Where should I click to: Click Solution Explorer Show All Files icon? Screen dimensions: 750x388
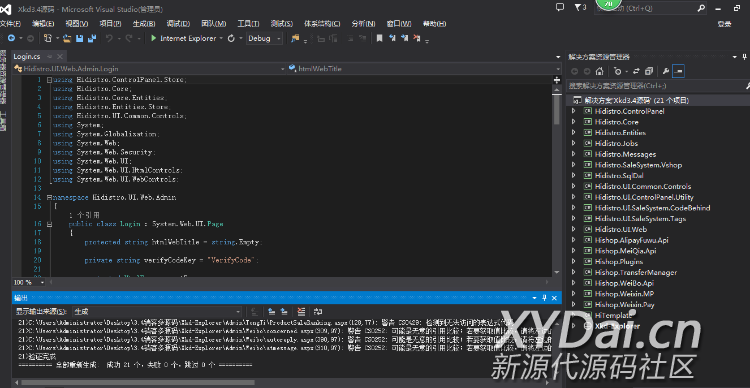click(649, 71)
